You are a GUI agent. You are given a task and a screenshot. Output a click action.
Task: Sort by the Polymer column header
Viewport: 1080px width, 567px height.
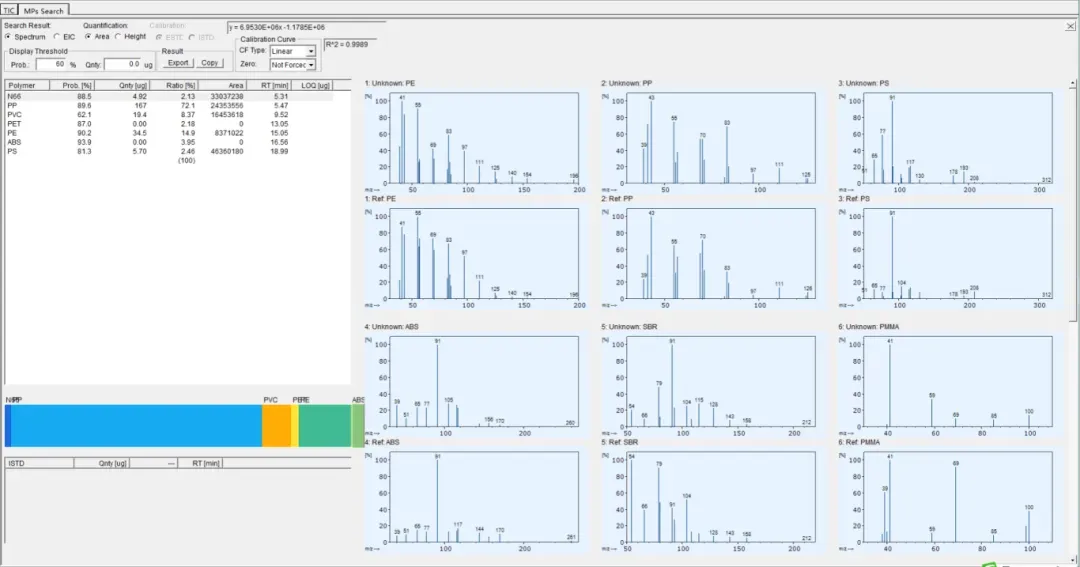pos(28,85)
